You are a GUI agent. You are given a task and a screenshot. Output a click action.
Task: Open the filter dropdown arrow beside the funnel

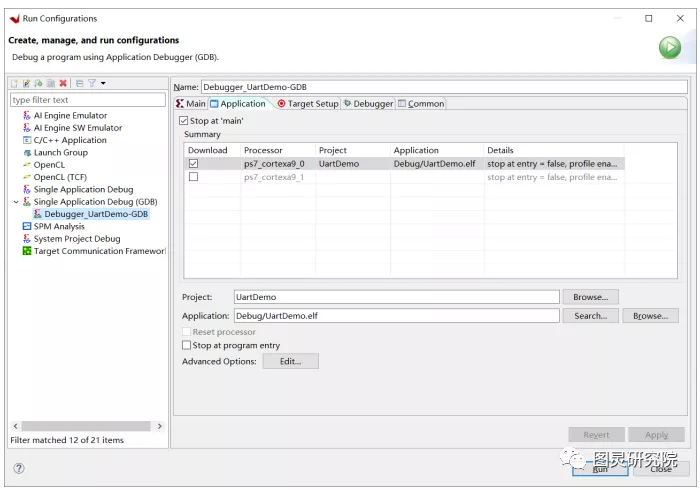[x=103, y=83]
